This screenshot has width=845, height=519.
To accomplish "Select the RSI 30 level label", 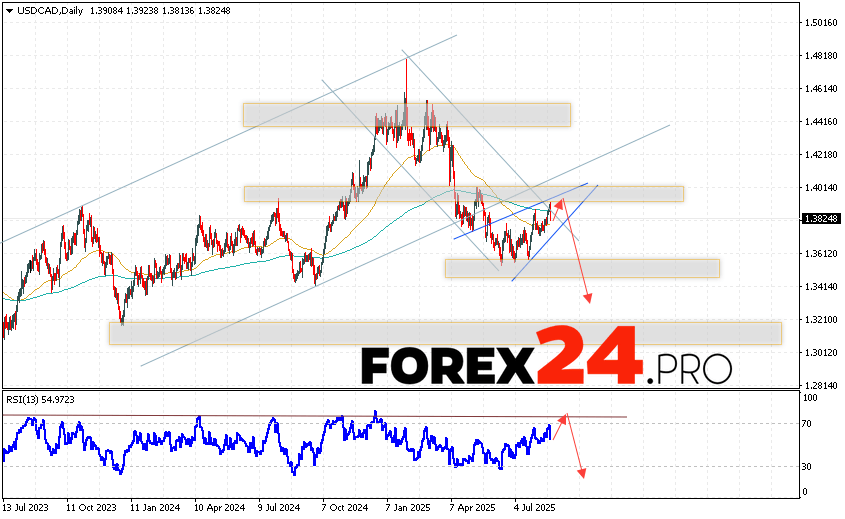I will coord(806,467).
